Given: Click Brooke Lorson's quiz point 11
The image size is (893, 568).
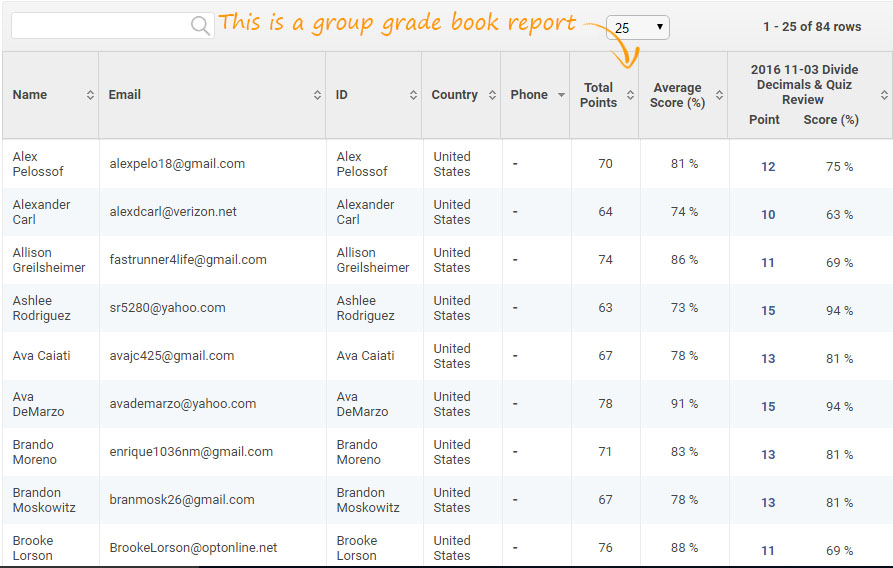Looking at the screenshot, I should (x=768, y=551).
